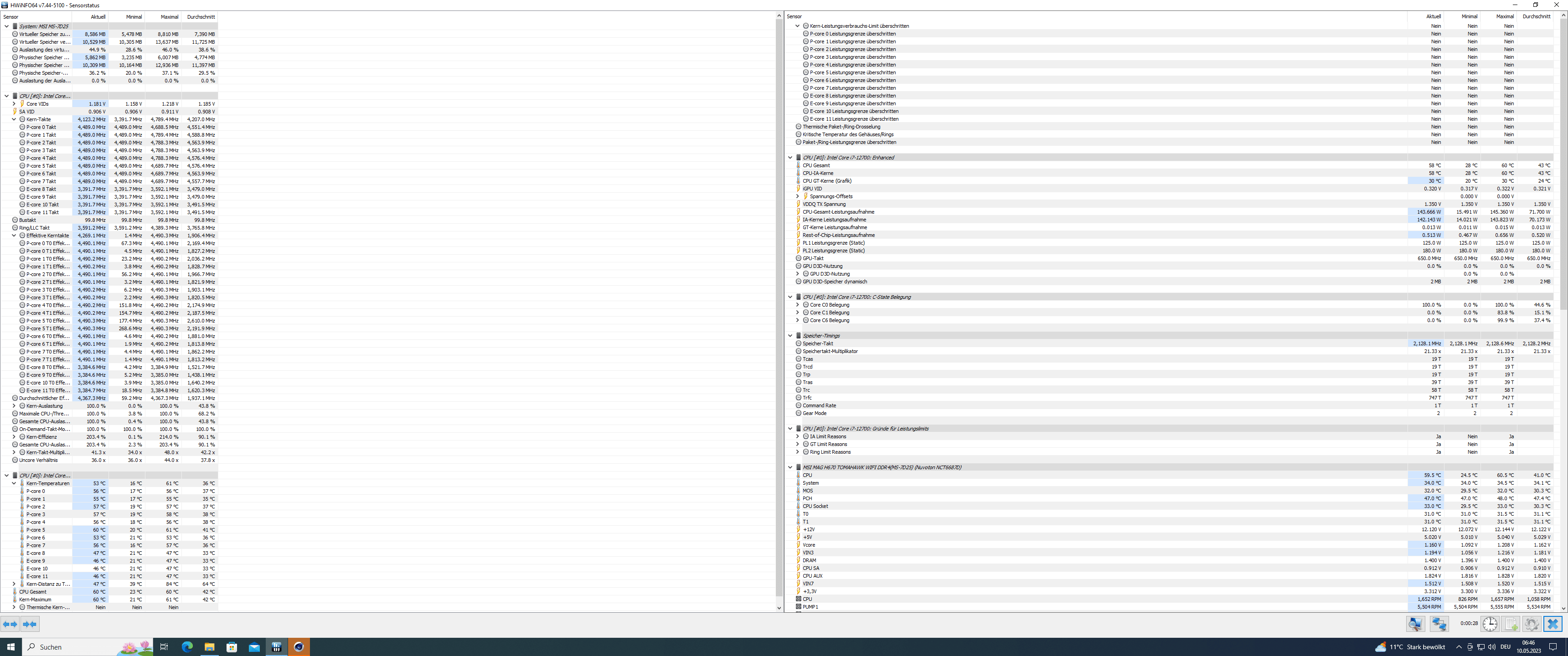1568x656 pixels.
Task: Open the Windows Start menu
Action: pos(10,647)
